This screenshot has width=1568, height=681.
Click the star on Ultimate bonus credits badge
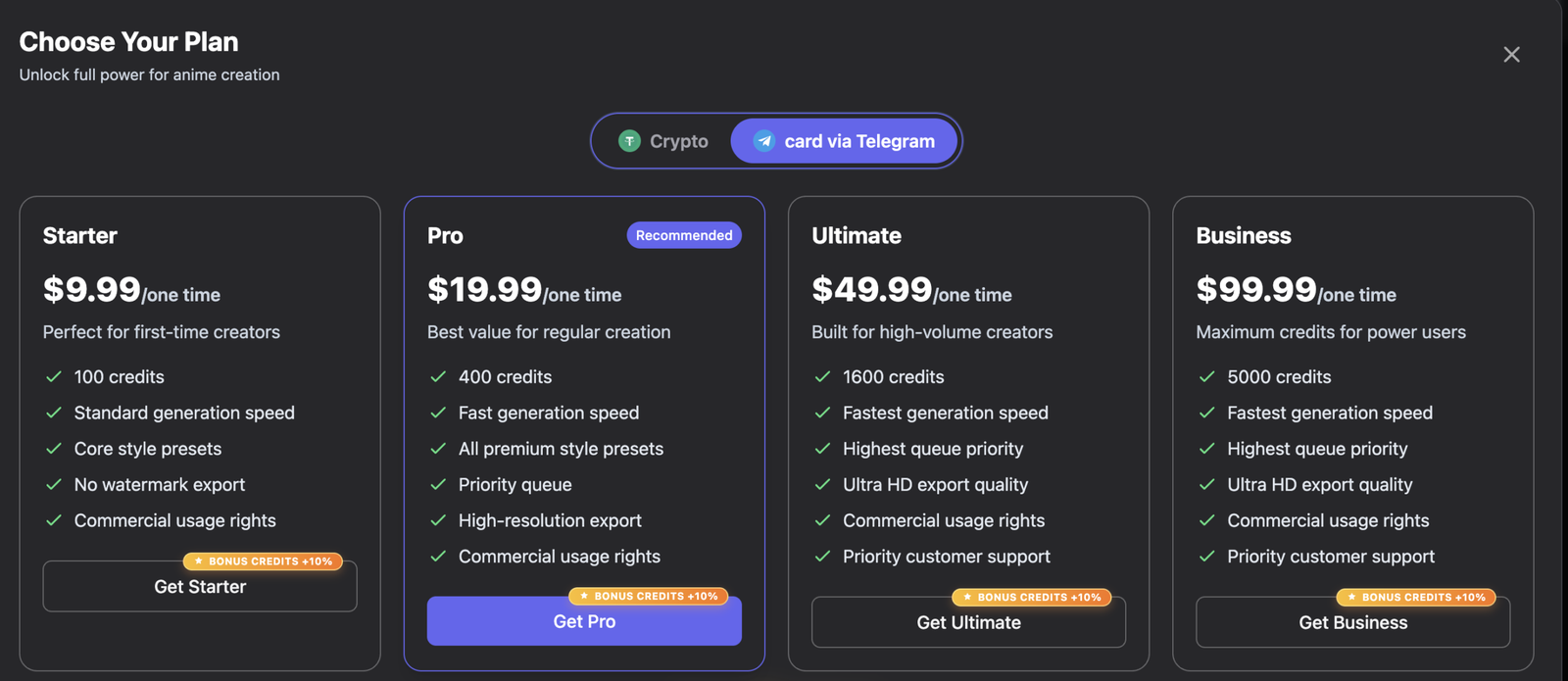tap(967, 597)
